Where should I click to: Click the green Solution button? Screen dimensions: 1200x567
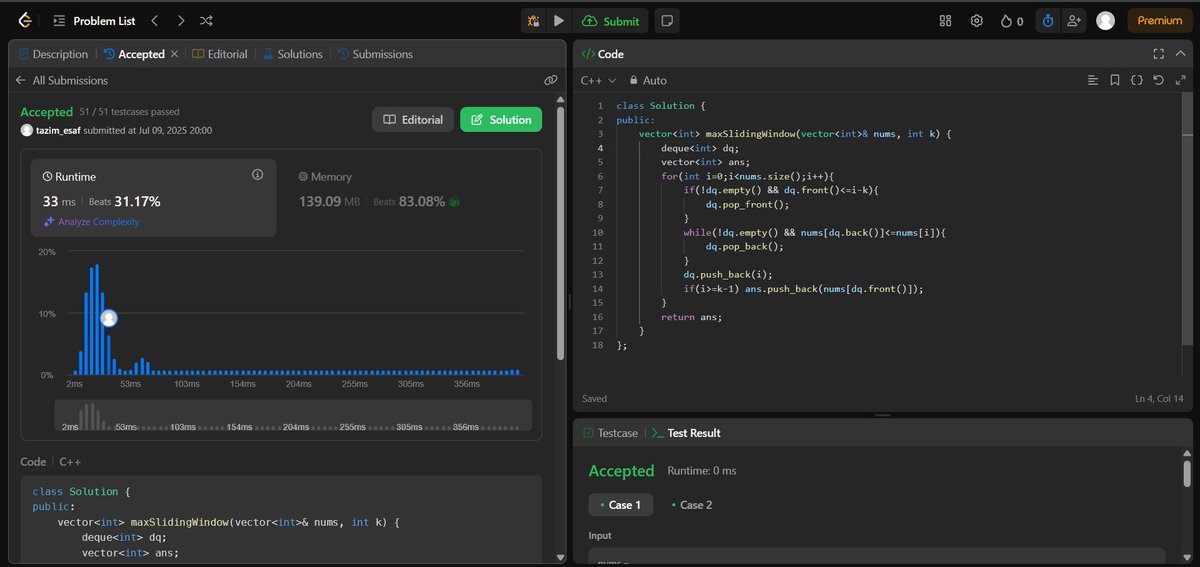pos(501,120)
